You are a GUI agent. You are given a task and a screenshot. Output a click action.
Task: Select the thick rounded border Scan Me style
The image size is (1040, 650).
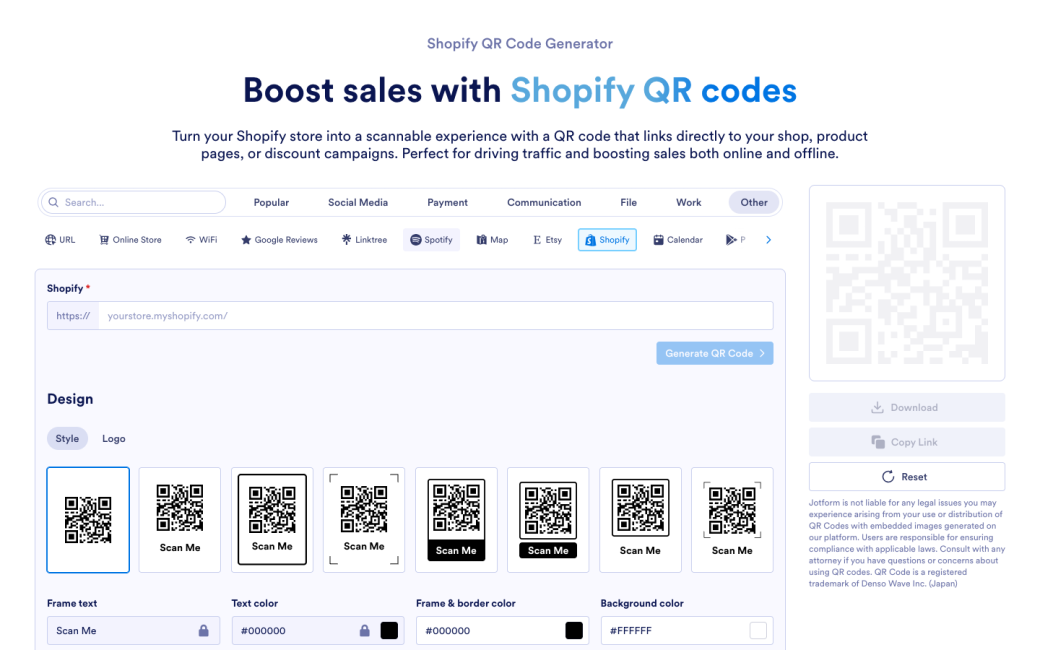[272, 520]
